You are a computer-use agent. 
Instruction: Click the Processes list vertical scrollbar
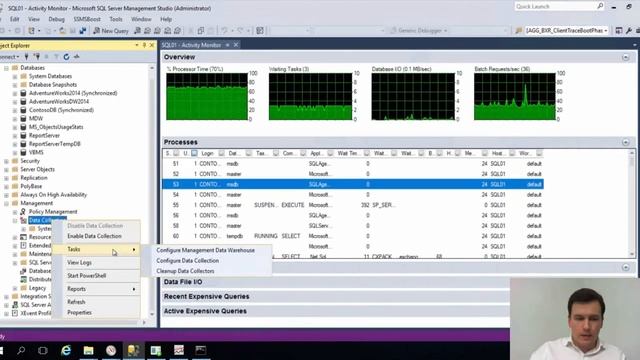click(x=632, y=204)
